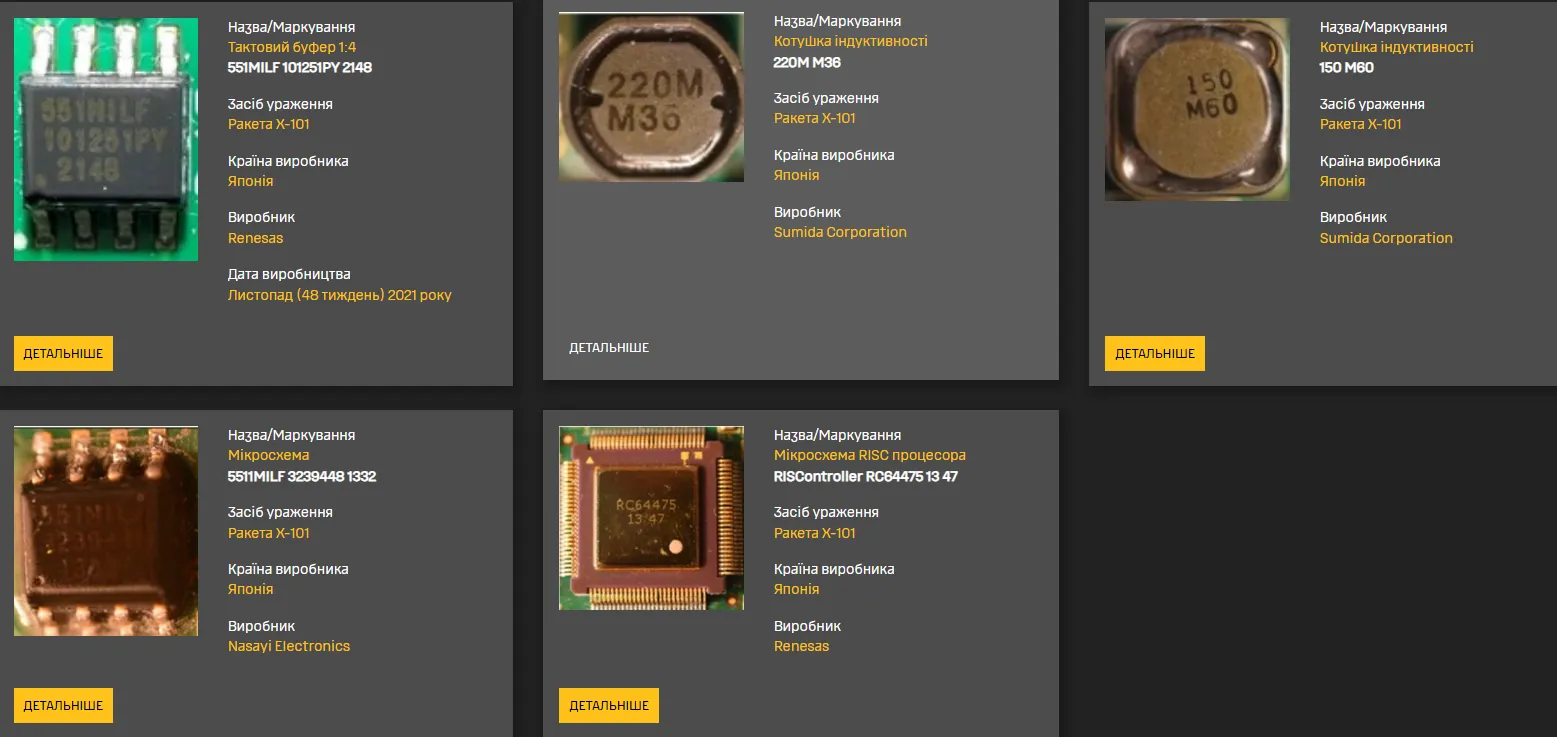Viewport: 1557px width, 737px height.
Task: Open details for 5511MILF 3239448 1332 card
Action: (x=63, y=705)
